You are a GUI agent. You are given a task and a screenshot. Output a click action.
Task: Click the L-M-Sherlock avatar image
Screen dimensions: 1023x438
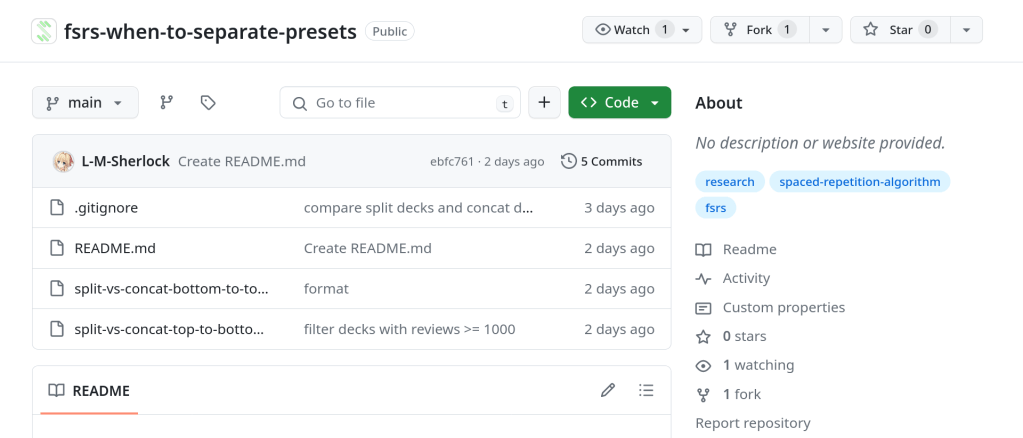pos(63,161)
